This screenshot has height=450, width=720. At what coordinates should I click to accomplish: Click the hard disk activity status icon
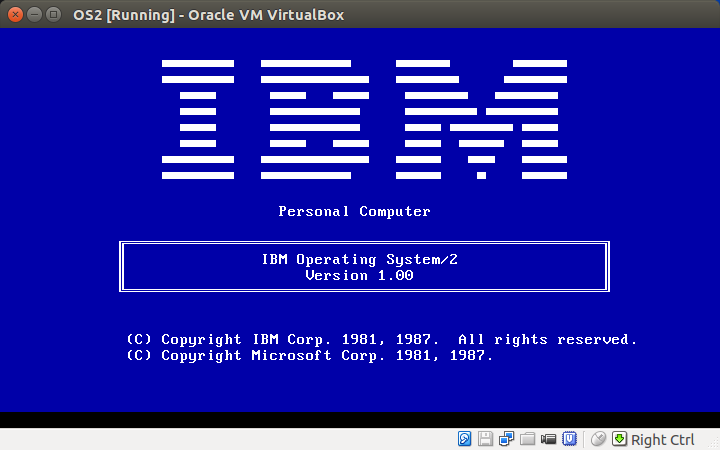coord(464,439)
